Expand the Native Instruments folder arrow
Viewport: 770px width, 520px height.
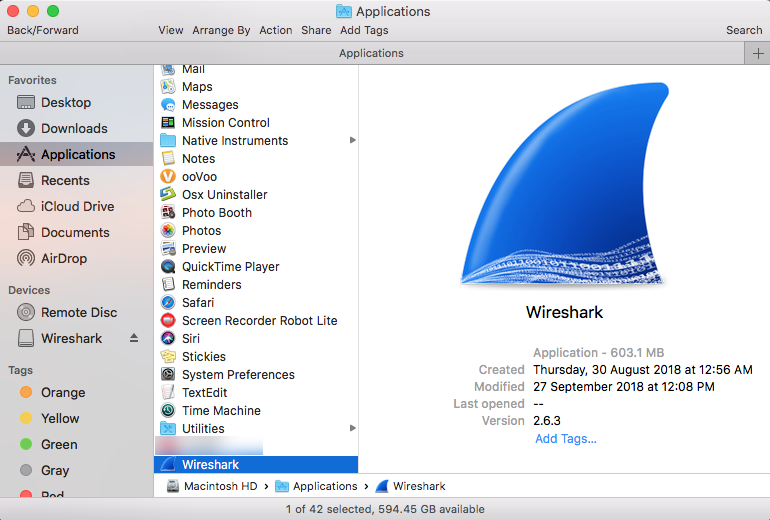(352, 141)
